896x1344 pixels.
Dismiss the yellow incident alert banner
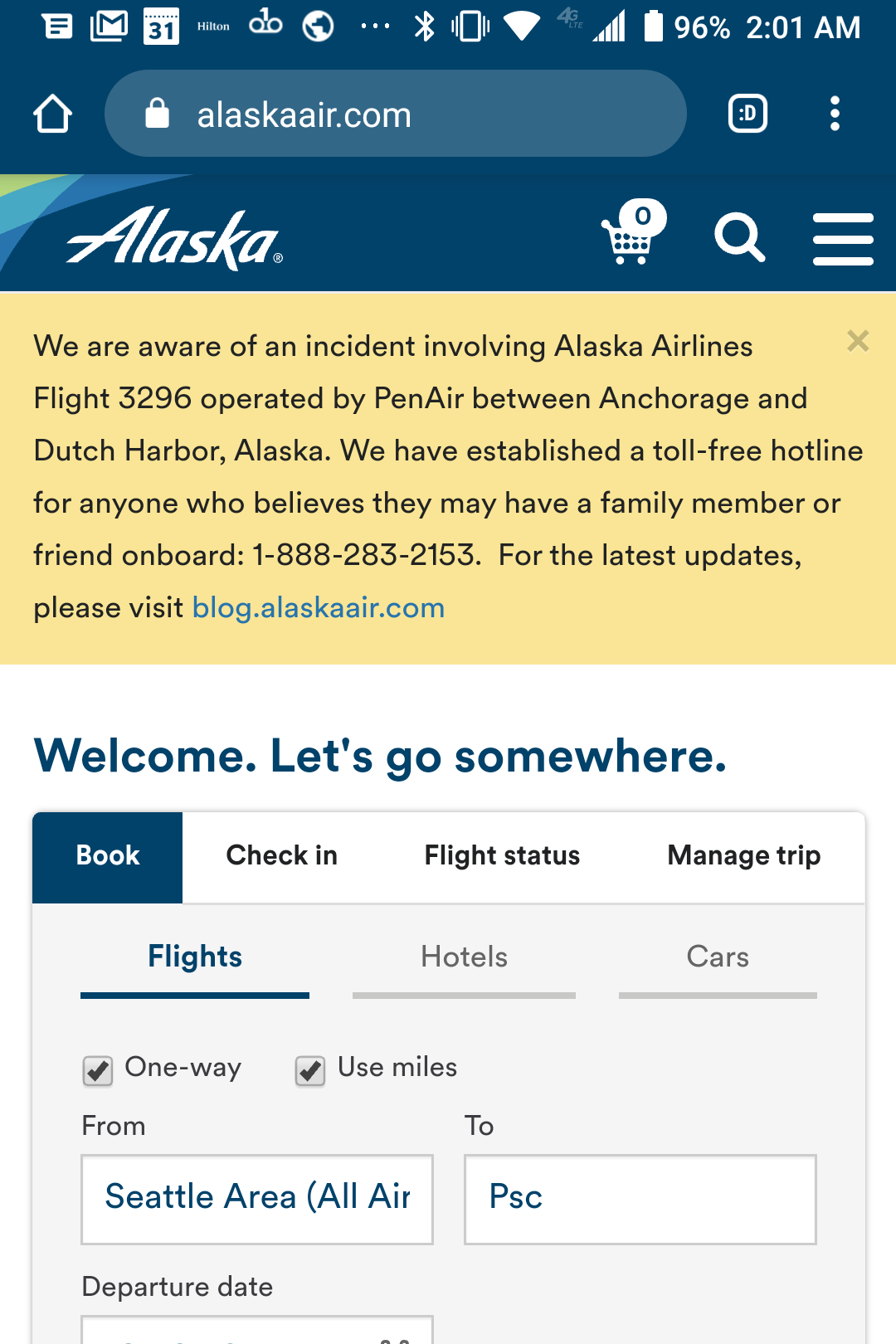pyautogui.click(x=858, y=341)
